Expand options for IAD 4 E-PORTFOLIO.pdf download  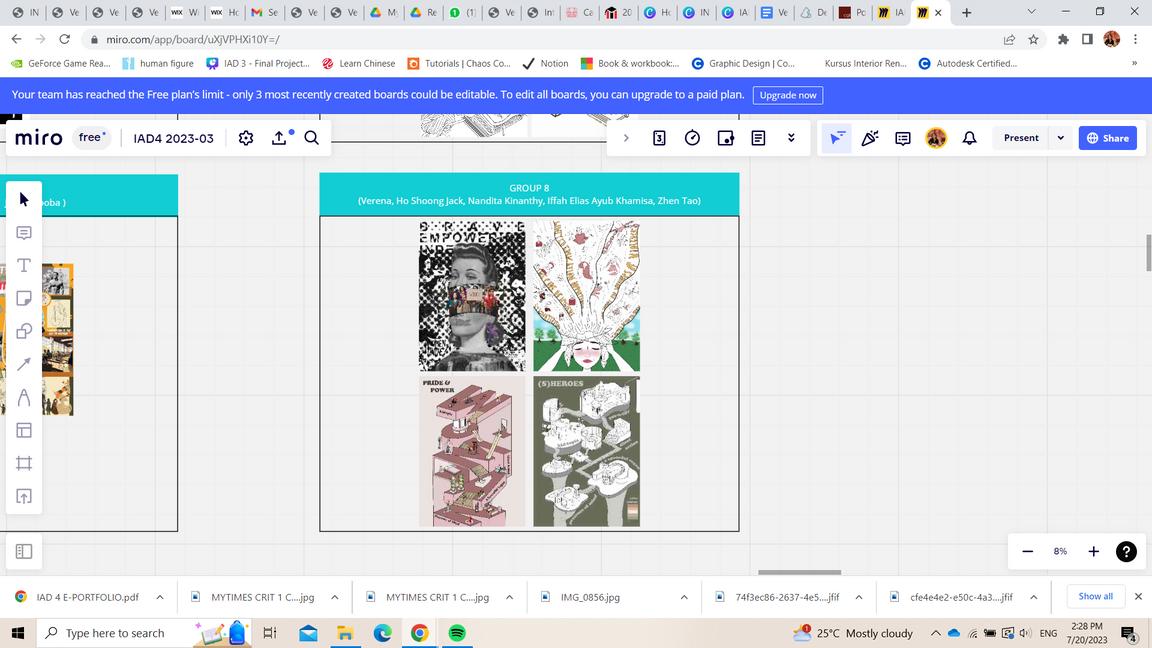point(159,597)
